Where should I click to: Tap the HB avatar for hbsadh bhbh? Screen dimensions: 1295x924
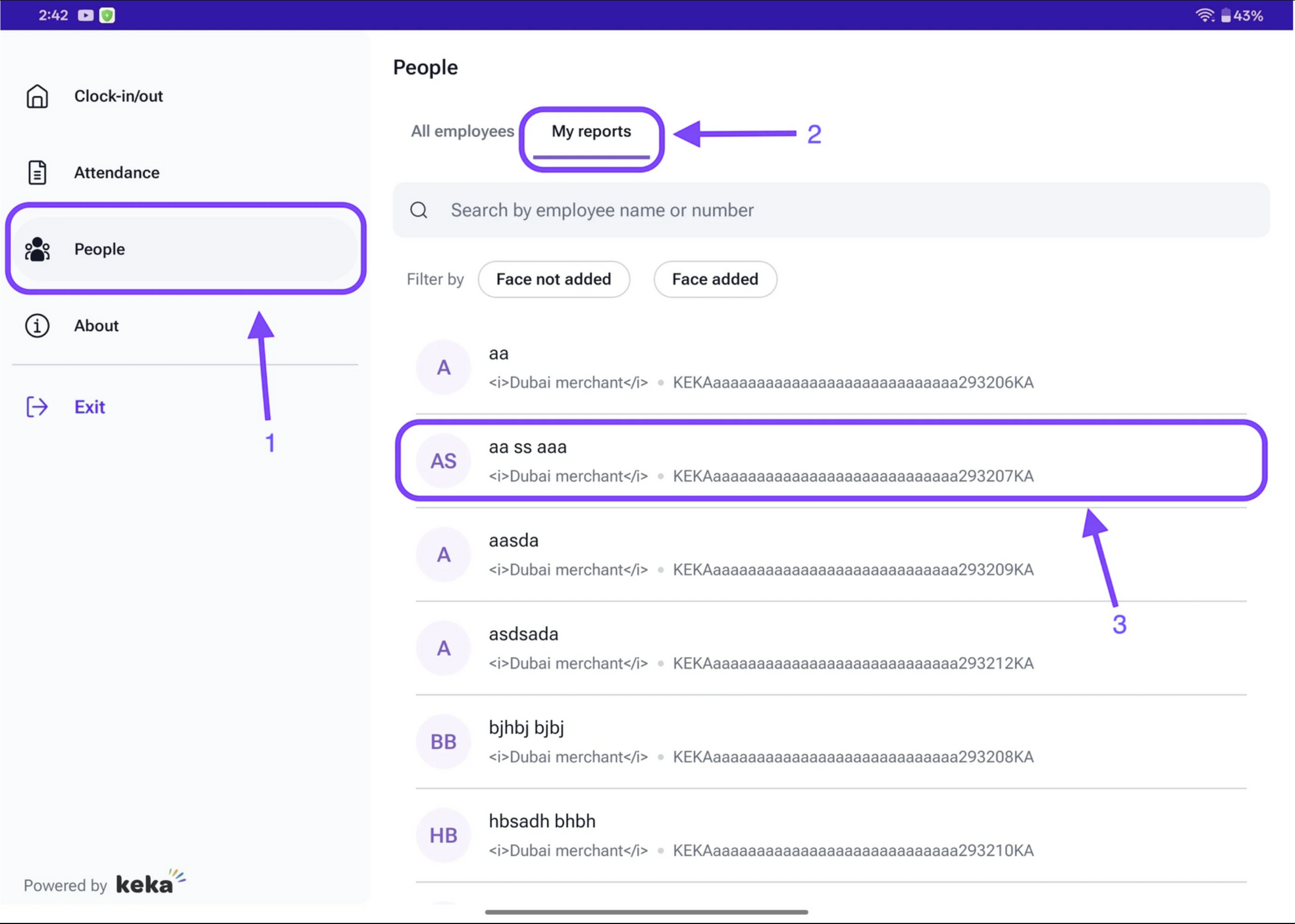coord(443,835)
